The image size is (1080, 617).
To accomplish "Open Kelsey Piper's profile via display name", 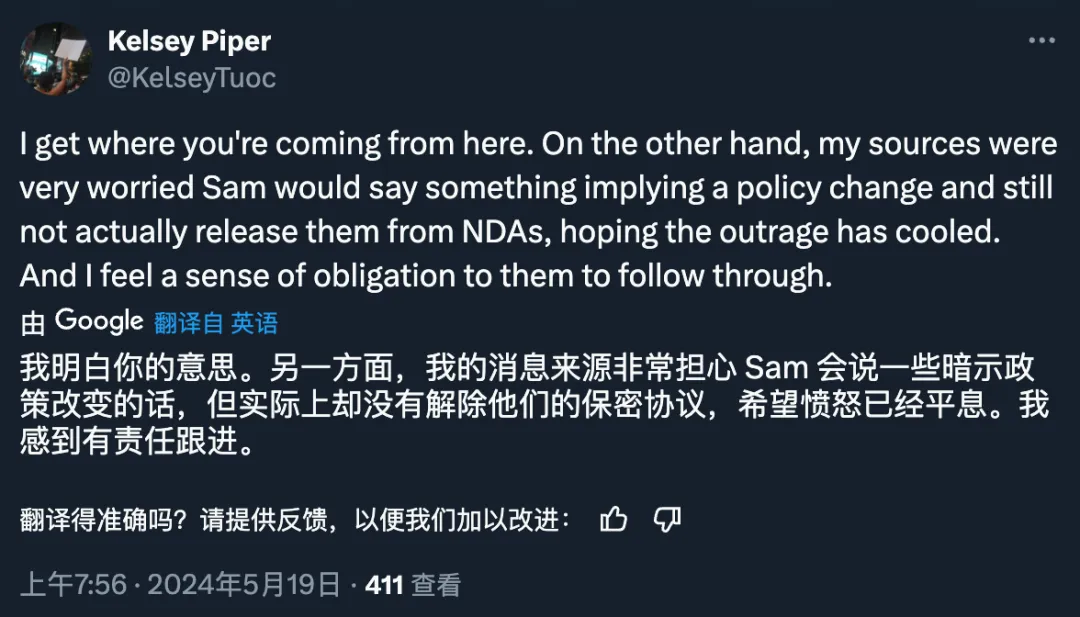I will (x=188, y=41).
